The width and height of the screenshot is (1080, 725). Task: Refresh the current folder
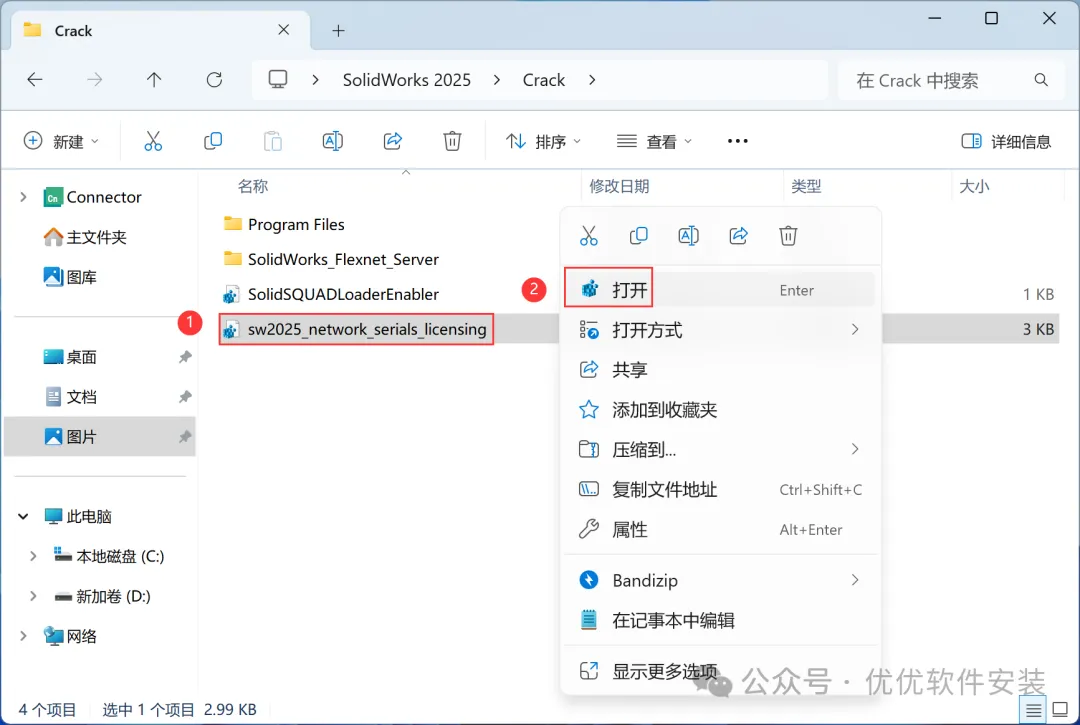214,80
